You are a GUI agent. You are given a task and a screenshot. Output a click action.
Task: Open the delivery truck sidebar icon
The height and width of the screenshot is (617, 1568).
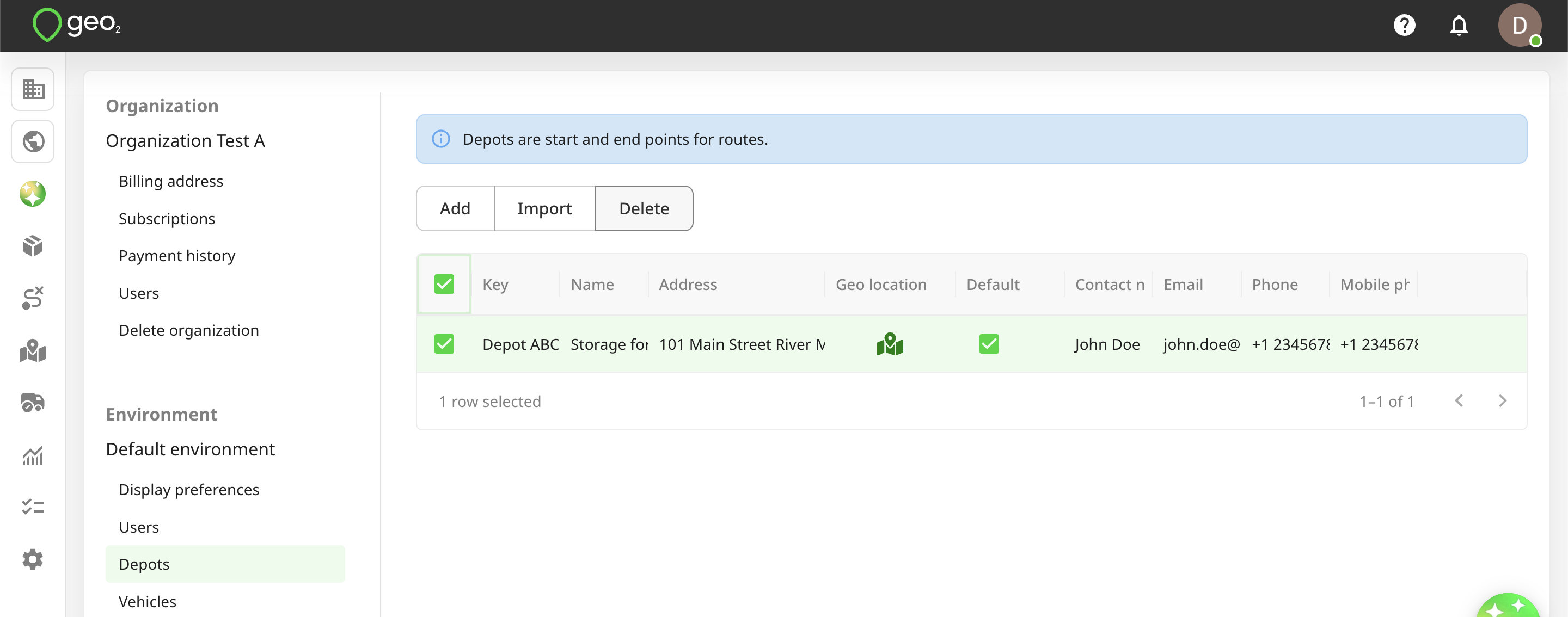(x=33, y=403)
